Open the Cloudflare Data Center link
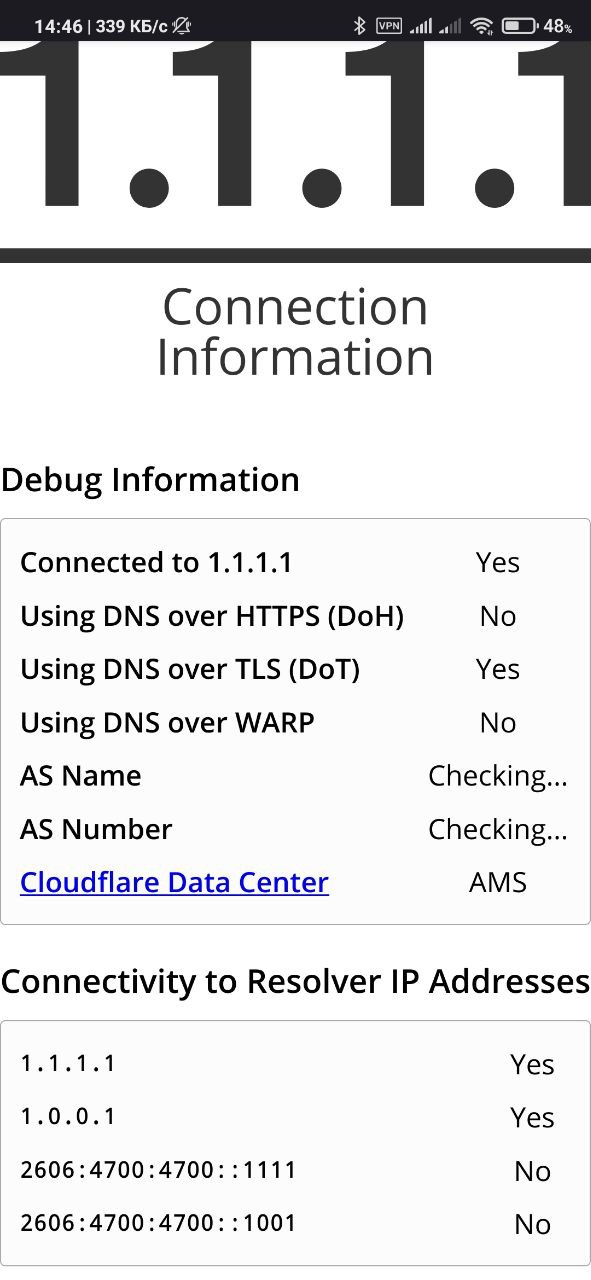The image size is (591, 1280). (174, 883)
